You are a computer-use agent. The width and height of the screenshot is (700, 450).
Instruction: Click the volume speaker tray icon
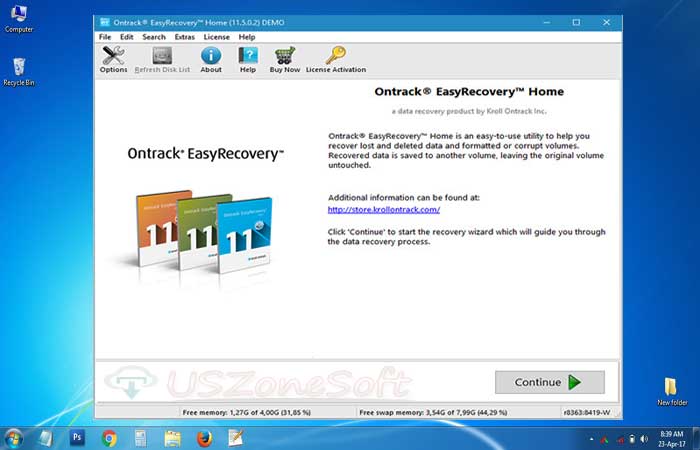tap(643, 439)
